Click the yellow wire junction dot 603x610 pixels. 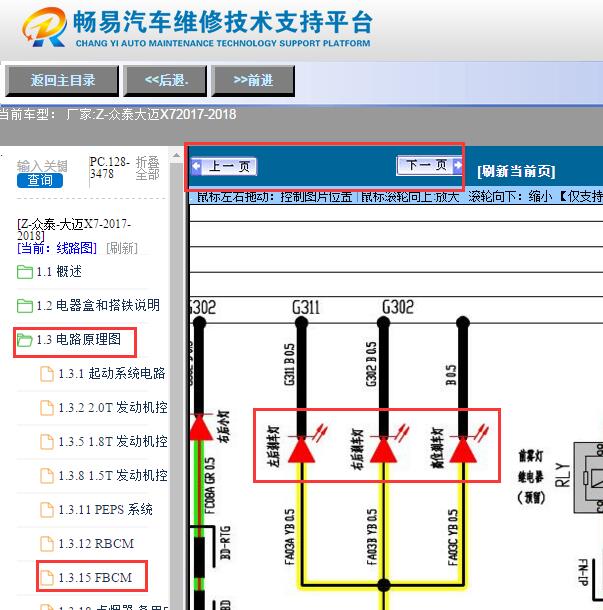click(x=384, y=585)
